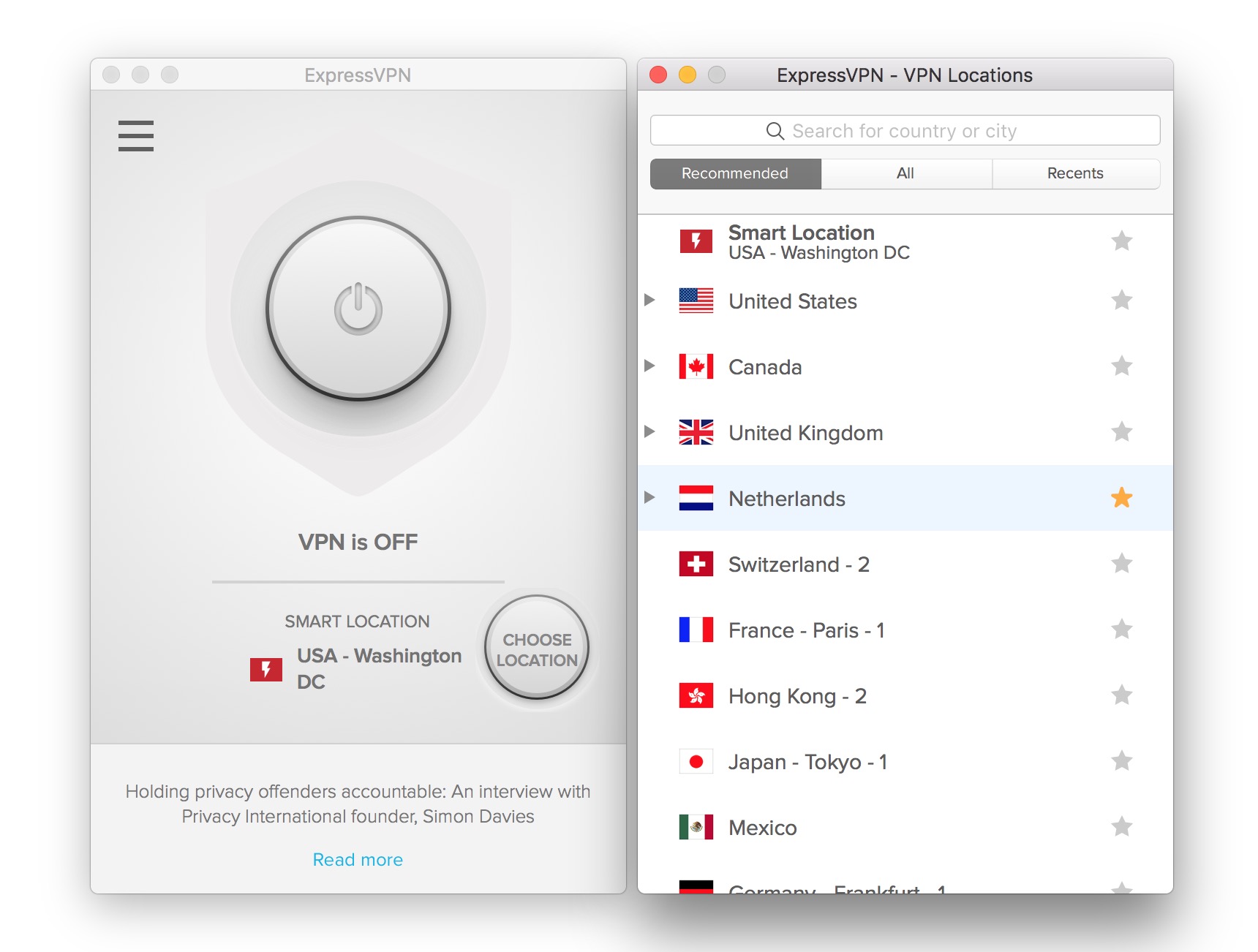1258x952 pixels.
Task: Click the United States flag icon
Action: (x=696, y=301)
